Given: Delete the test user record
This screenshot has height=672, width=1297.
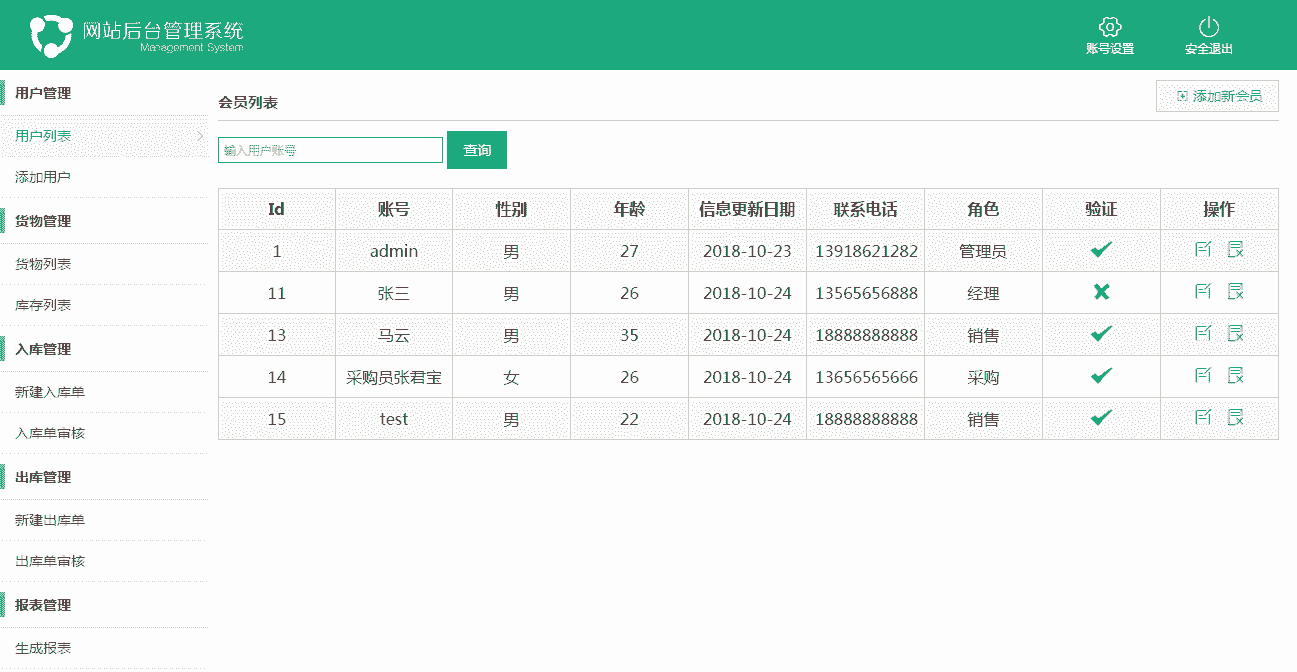Looking at the screenshot, I should [x=1236, y=418].
